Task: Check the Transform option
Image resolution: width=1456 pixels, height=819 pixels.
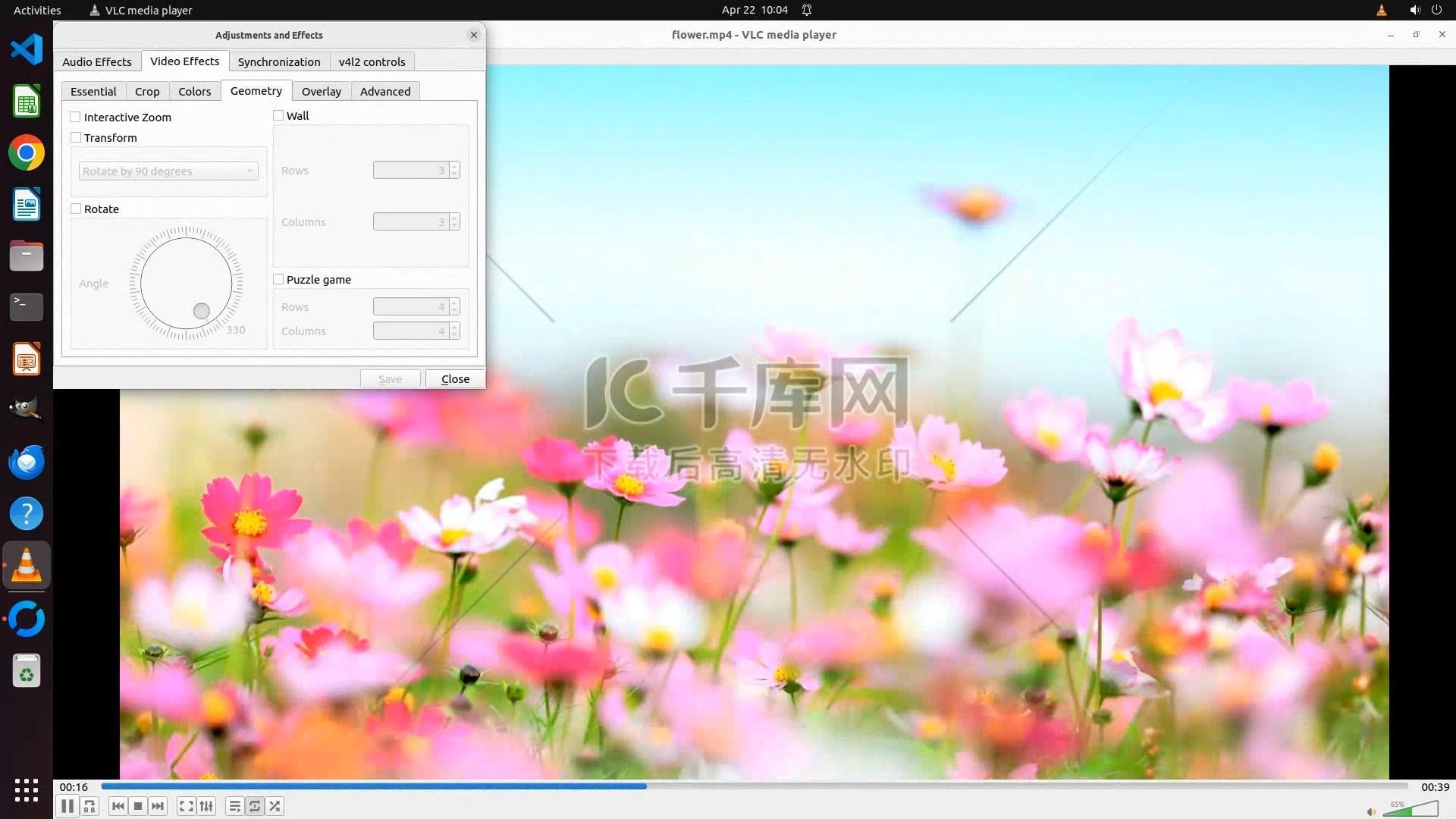Action: (76, 137)
